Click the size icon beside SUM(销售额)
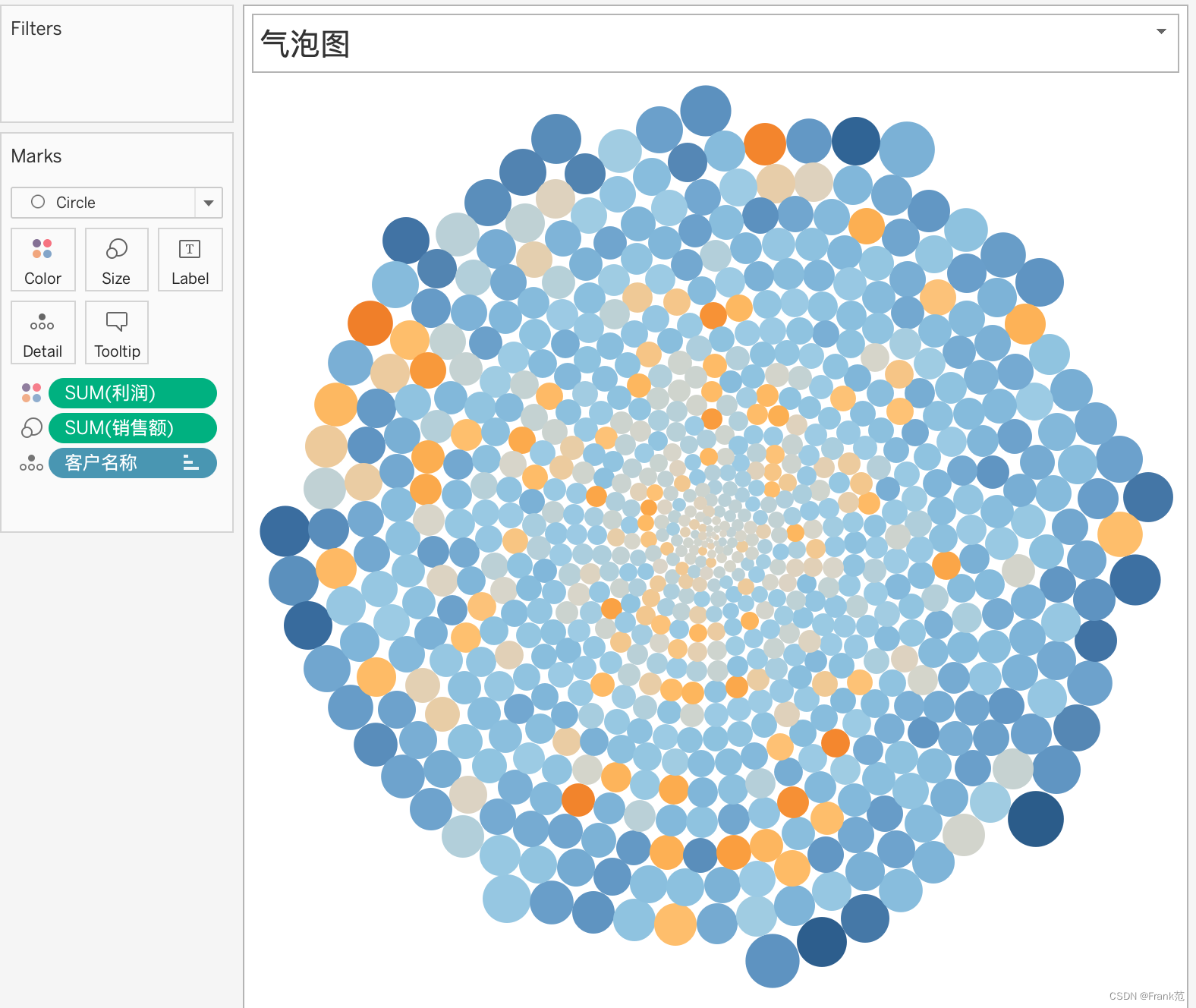This screenshot has width=1196, height=1008. [x=31, y=428]
